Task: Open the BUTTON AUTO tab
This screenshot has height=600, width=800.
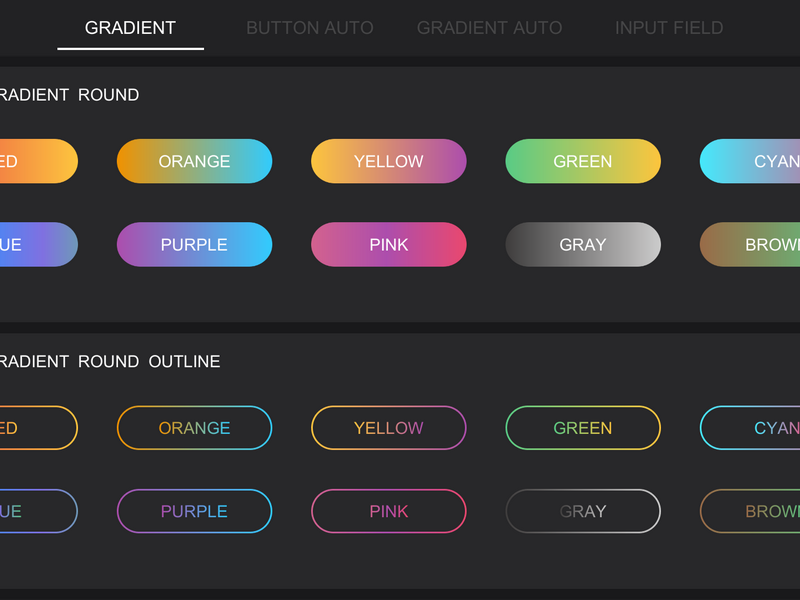Action: [x=310, y=28]
